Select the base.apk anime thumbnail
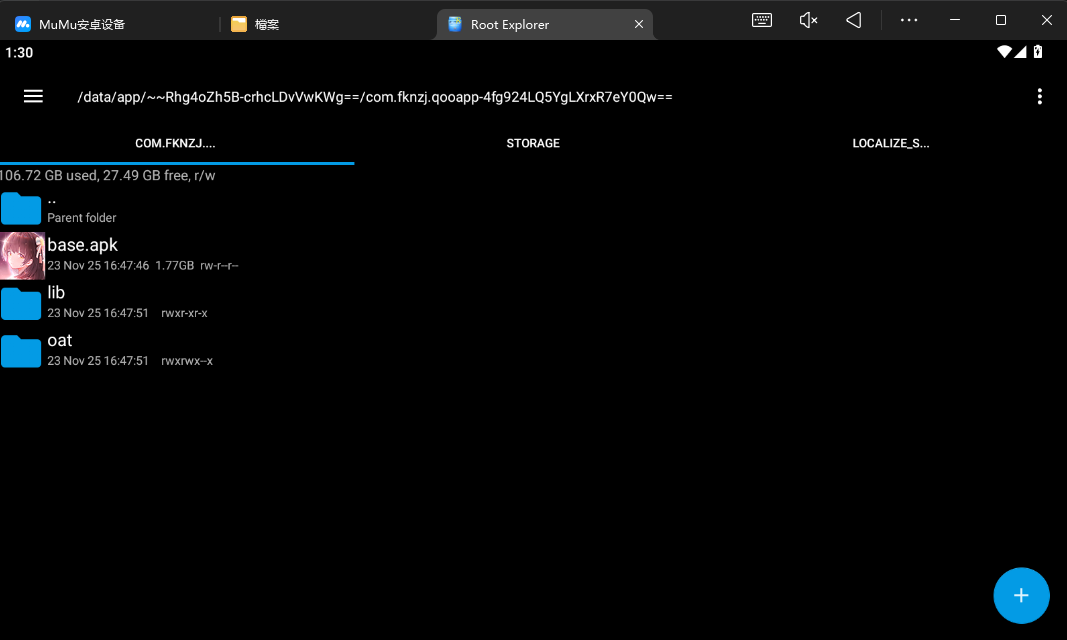Viewport: 1067px width, 640px height. point(22,256)
